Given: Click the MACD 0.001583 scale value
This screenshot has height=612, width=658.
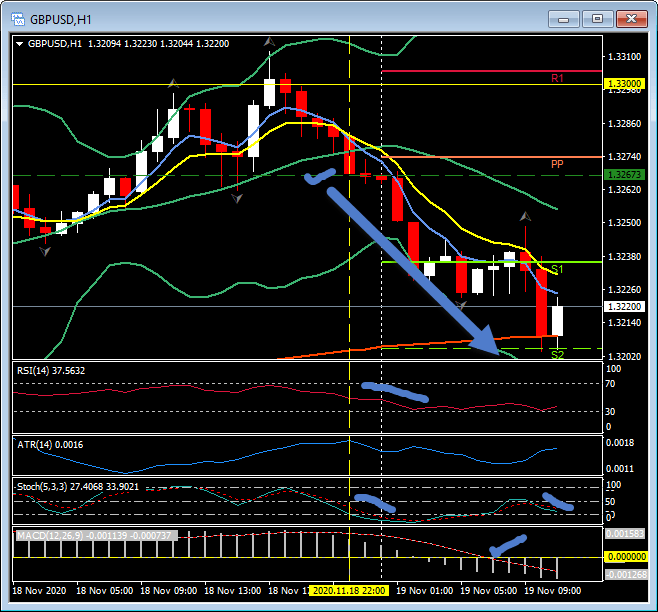Looking at the screenshot, I should pos(624,534).
